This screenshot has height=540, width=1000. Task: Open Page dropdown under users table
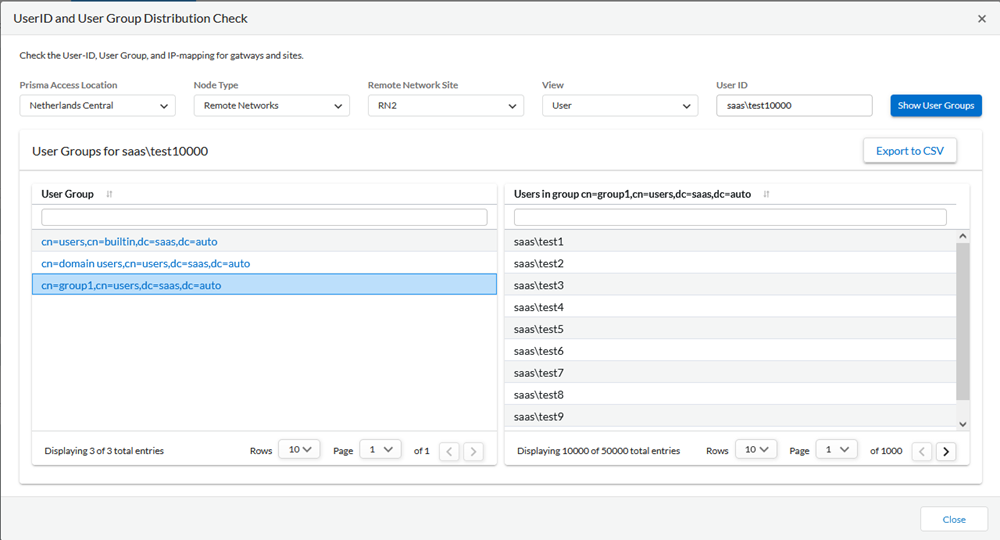(837, 450)
